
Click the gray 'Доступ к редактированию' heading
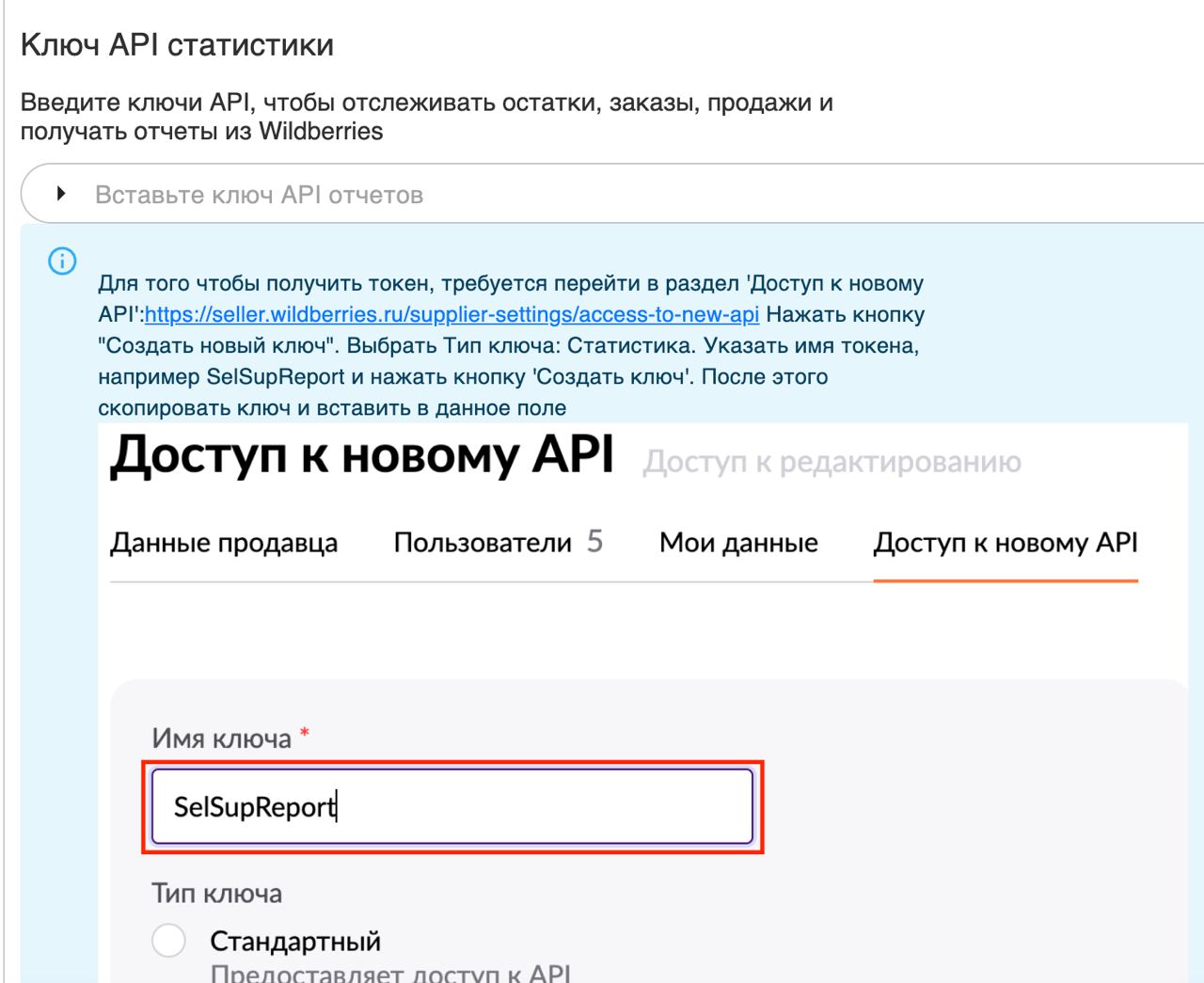pyautogui.click(x=832, y=462)
